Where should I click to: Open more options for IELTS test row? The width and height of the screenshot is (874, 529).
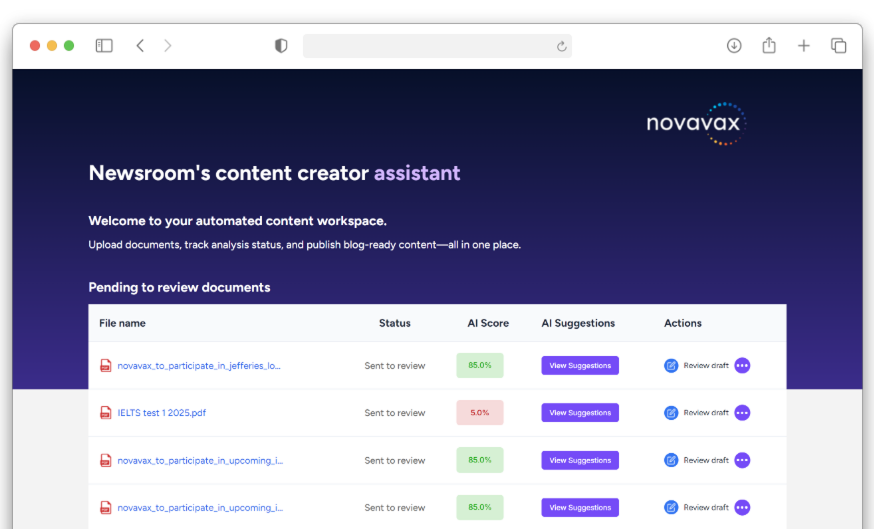click(x=742, y=413)
